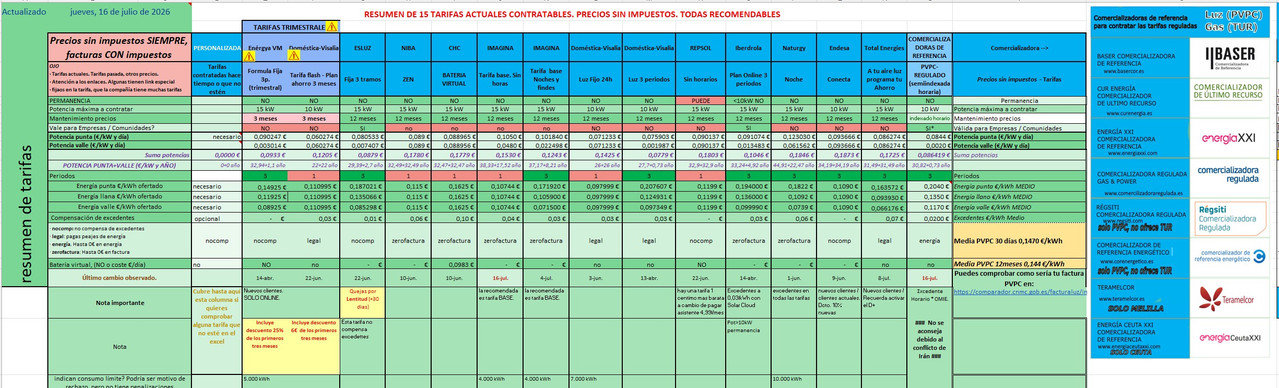Select the '<10kW NO' cell under Iberdrola
Viewport: 1279px width, 388px height.
(x=747, y=102)
